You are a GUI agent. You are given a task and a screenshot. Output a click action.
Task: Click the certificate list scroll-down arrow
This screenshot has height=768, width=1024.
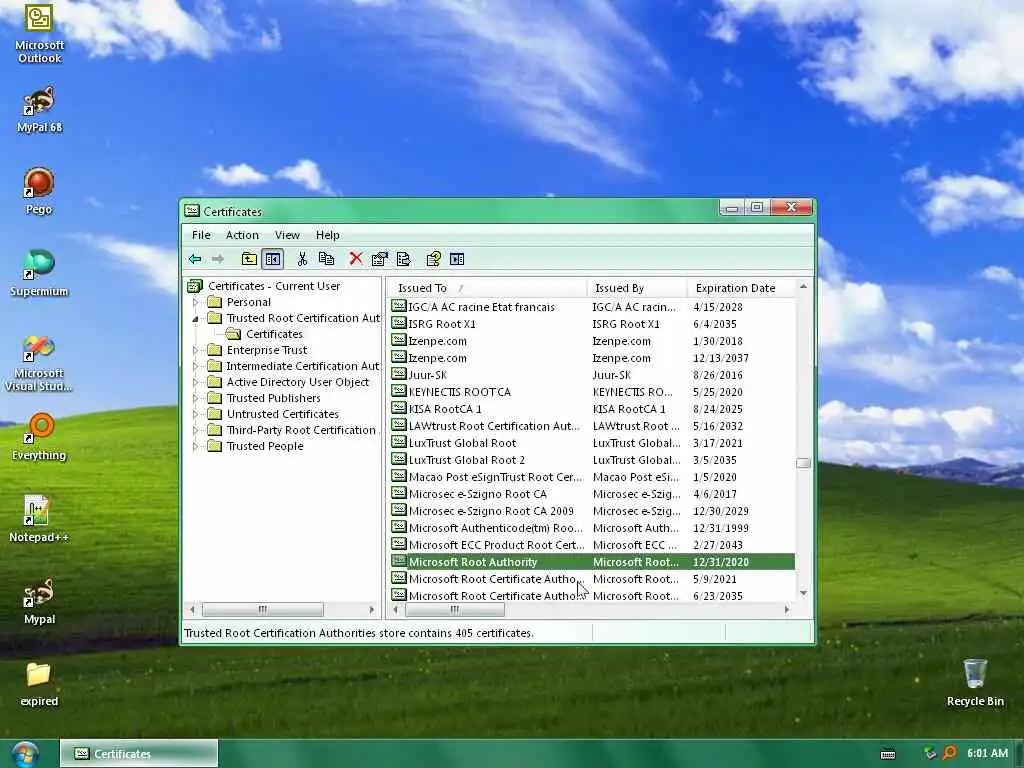click(x=803, y=593)
